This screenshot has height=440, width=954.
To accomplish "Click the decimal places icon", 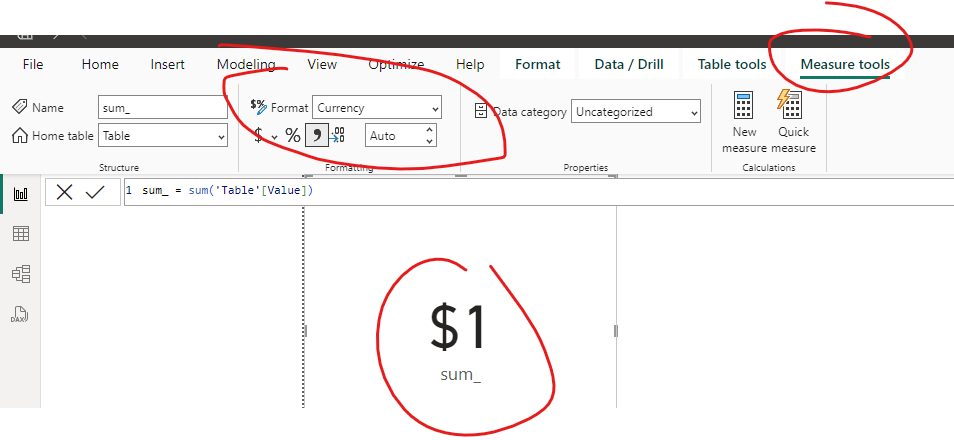I will (338, 135).
